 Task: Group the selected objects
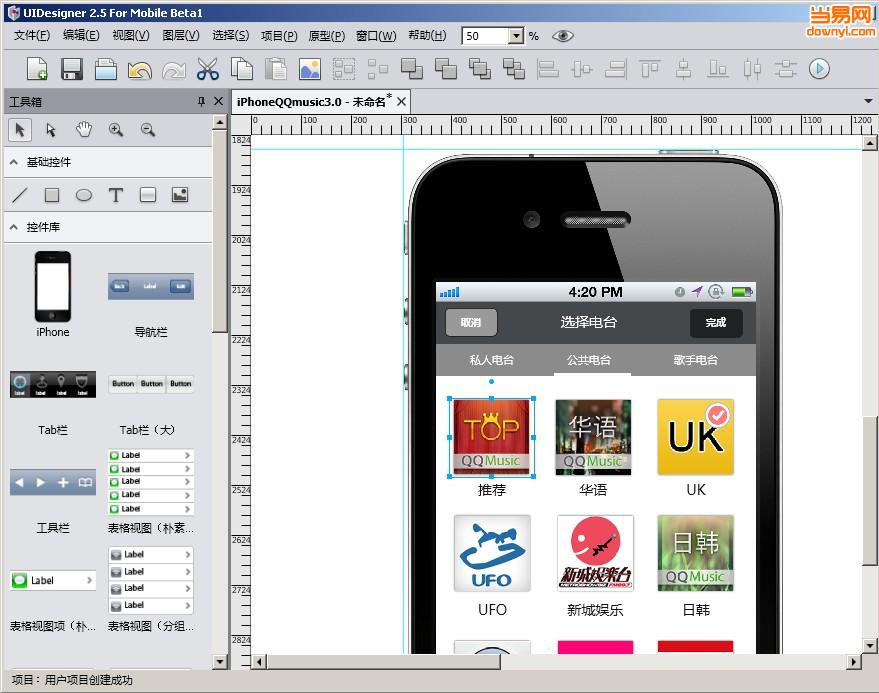click(x=344, y=69)
